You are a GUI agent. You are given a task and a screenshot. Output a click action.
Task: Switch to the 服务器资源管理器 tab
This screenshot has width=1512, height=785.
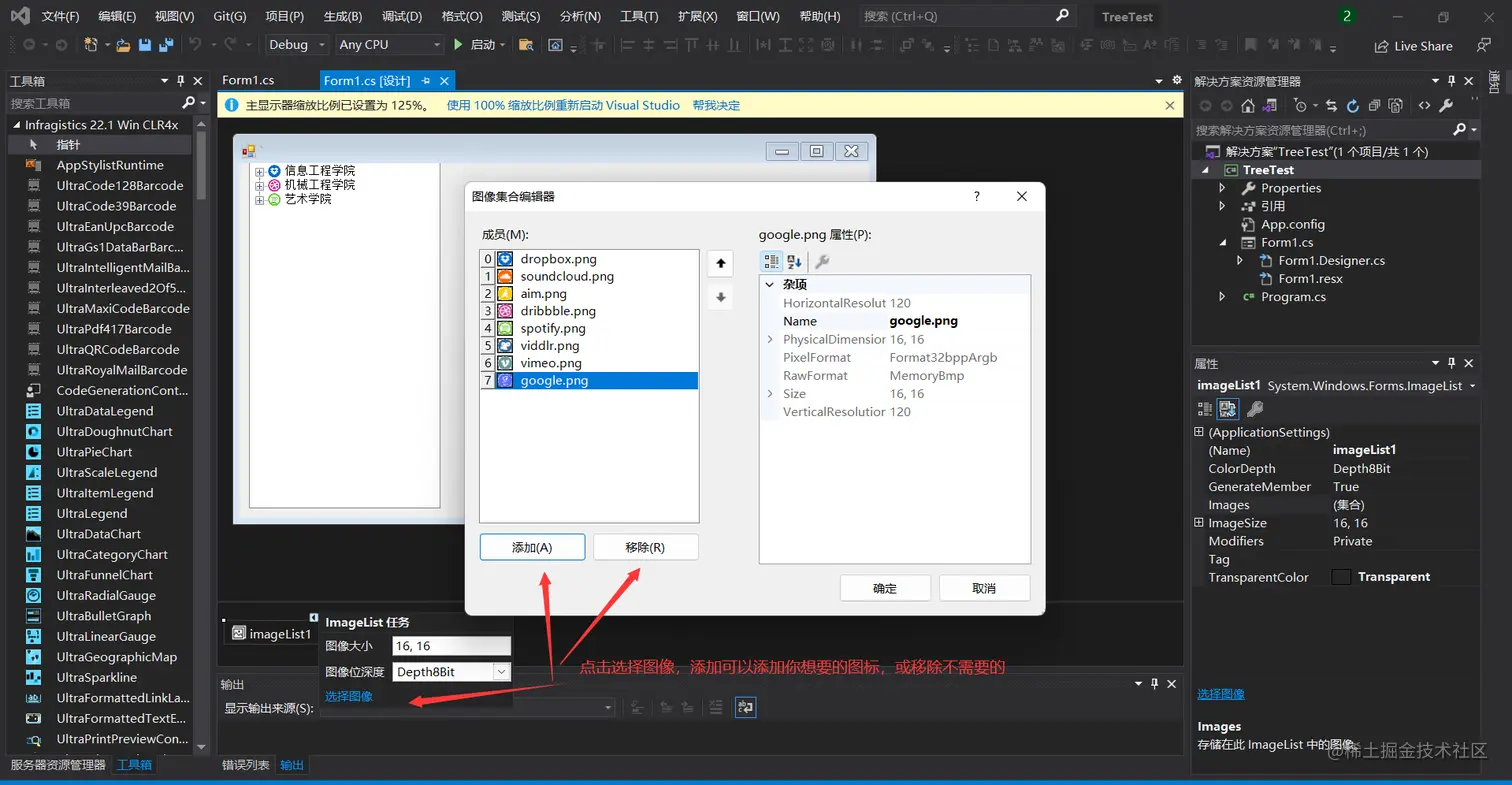[58, 765]
